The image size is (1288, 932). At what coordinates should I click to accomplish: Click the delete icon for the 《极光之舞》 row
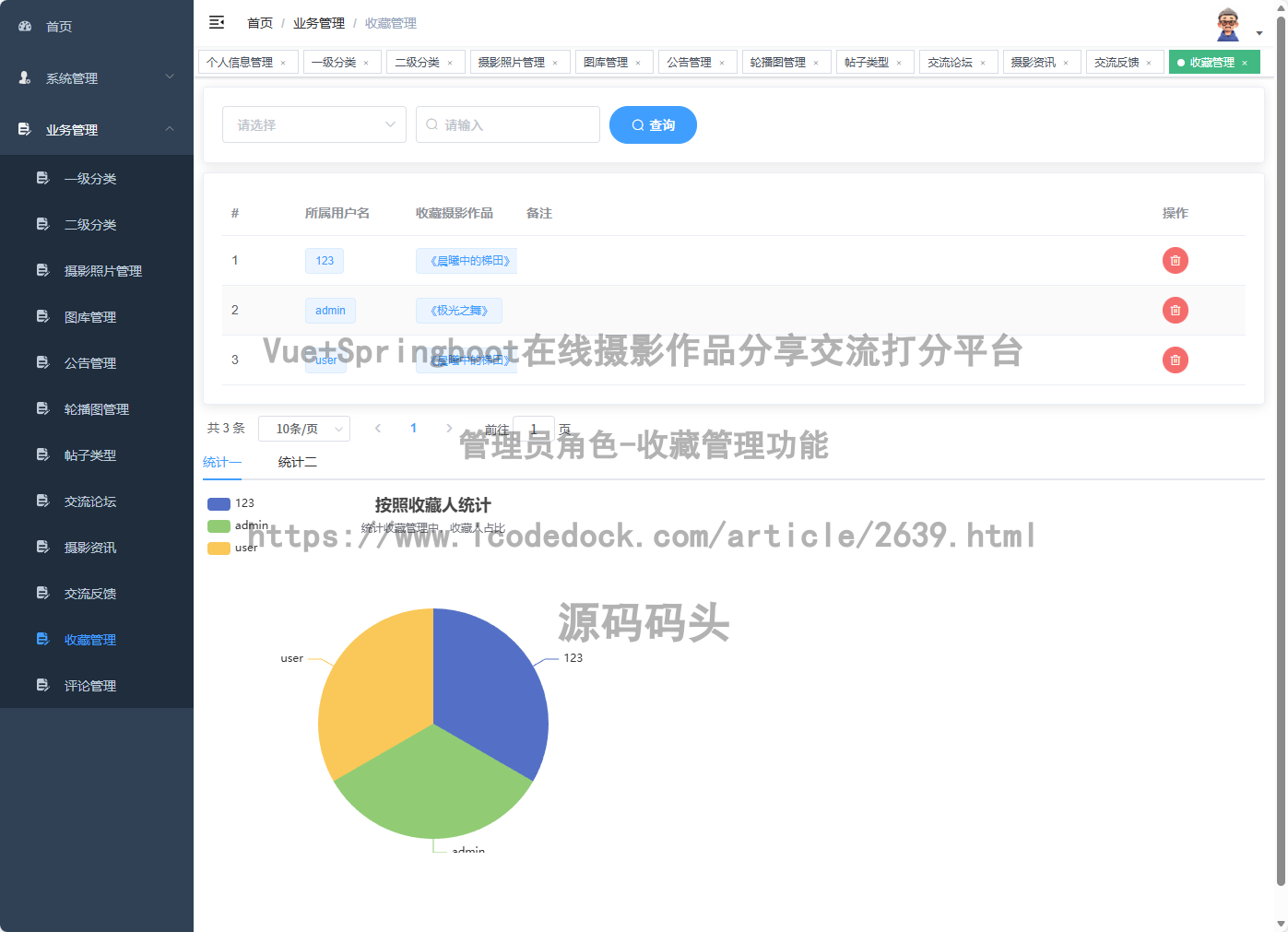1175,310
